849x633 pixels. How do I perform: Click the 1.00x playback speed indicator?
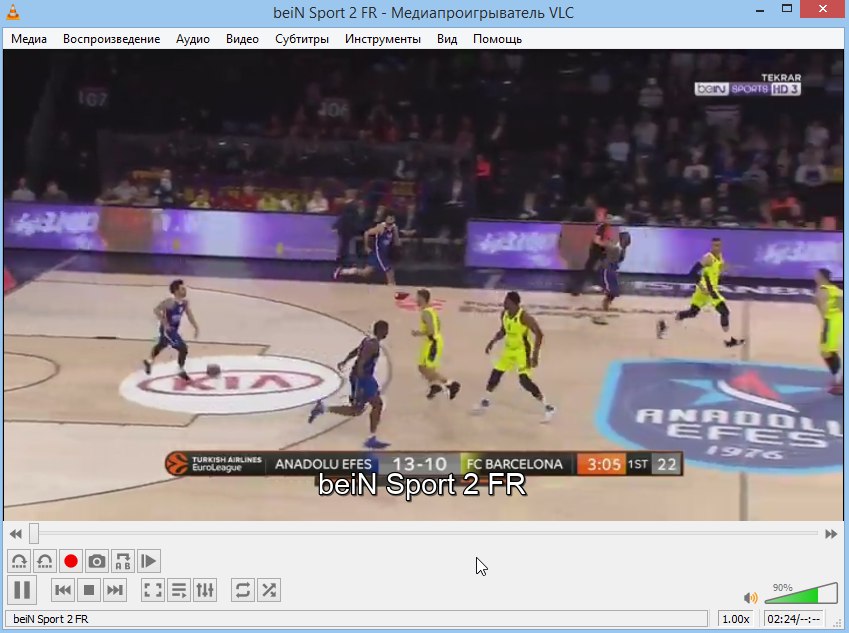736,619
